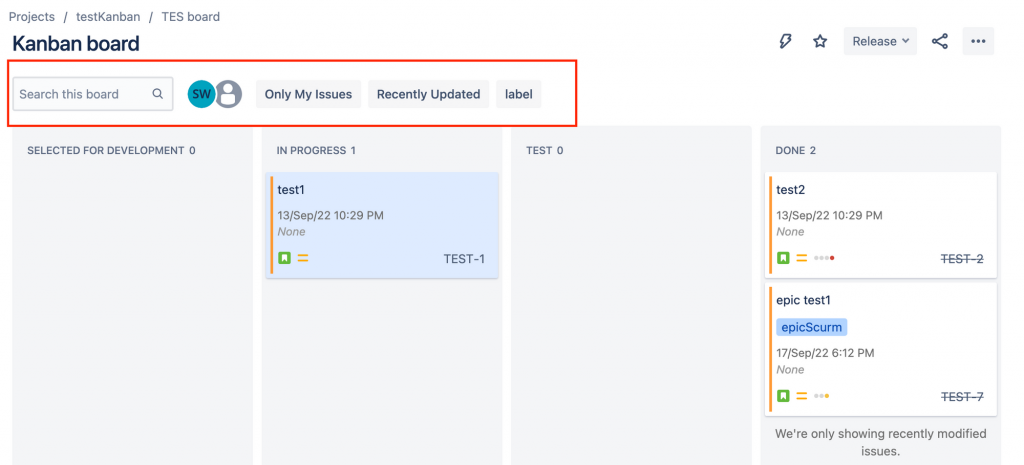Image resolution: width=1024 pixels, height=465 pixels.
Task: Open TES board from the breadcrumb
Action: [x=190, y=17]
